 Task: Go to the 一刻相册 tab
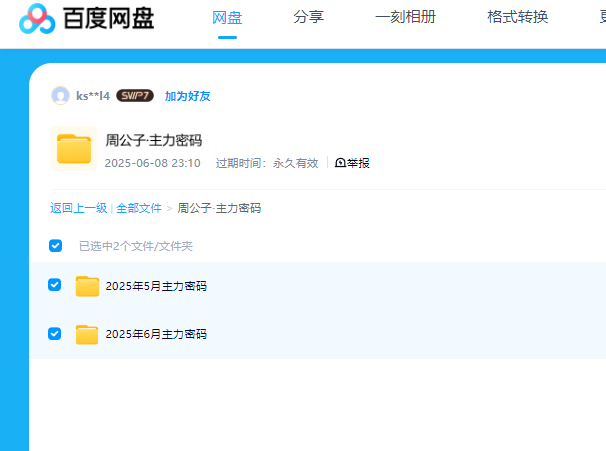[405, 18]
